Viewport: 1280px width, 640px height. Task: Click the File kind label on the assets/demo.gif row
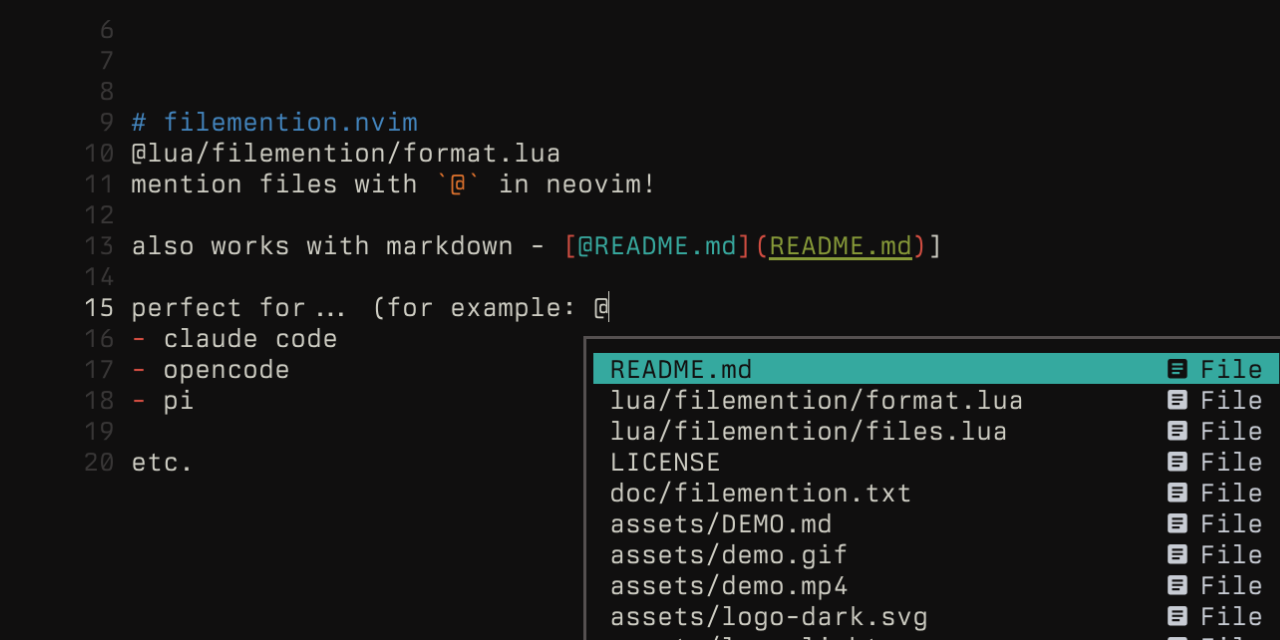(x=1231, y=555)
